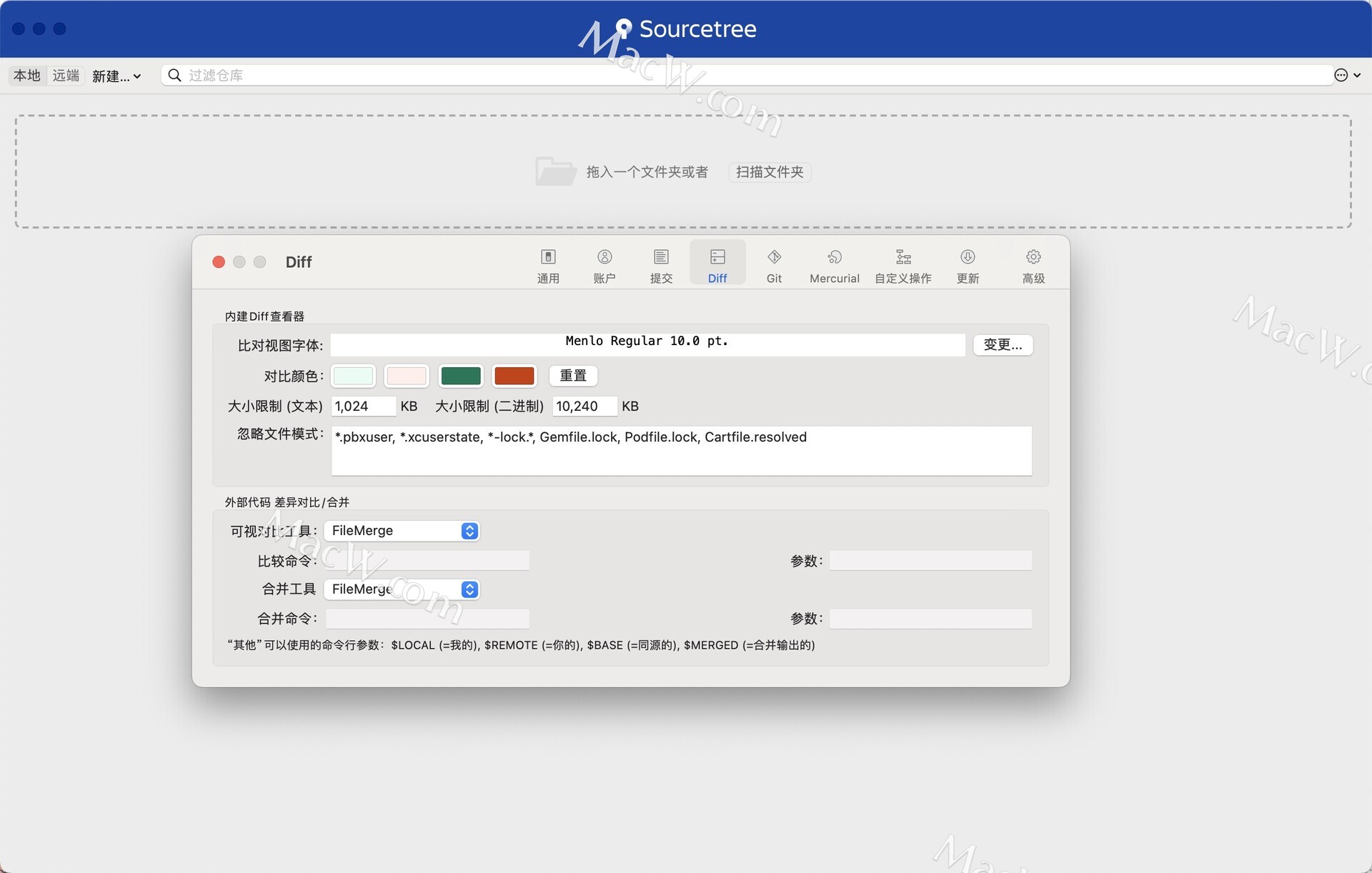
Task: Click the ignore file patterns text area
Action: pos(682,451)
